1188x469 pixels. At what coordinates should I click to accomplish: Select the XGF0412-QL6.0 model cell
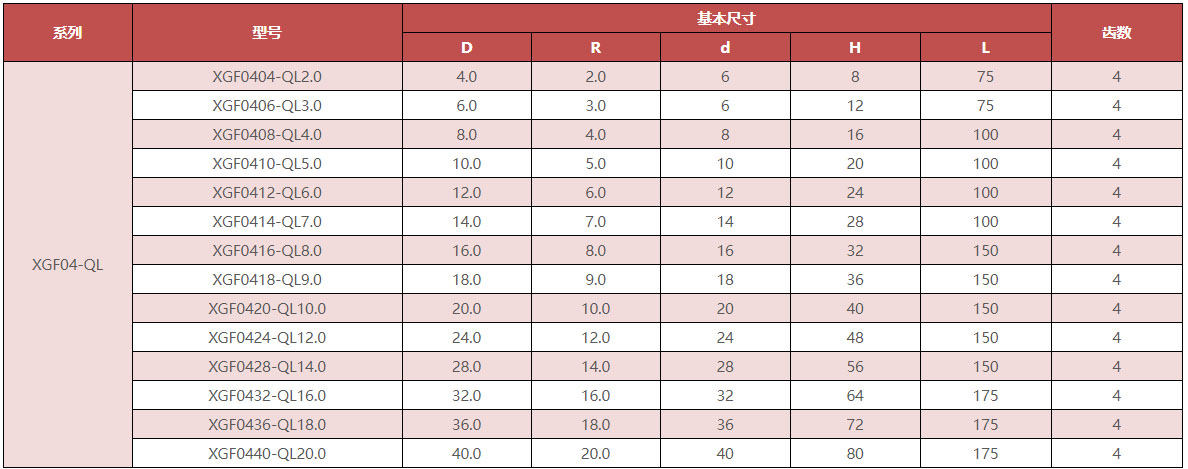click(267, 192)
